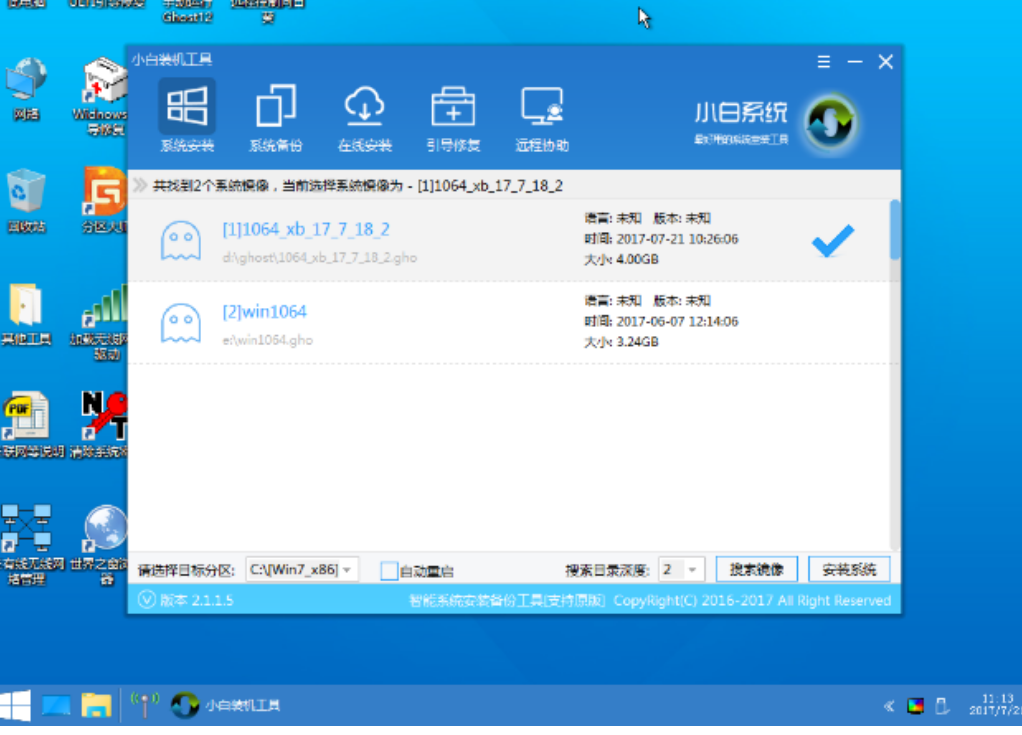
Task: Click the blue checkmark on first image
Action: coord(832,240)
